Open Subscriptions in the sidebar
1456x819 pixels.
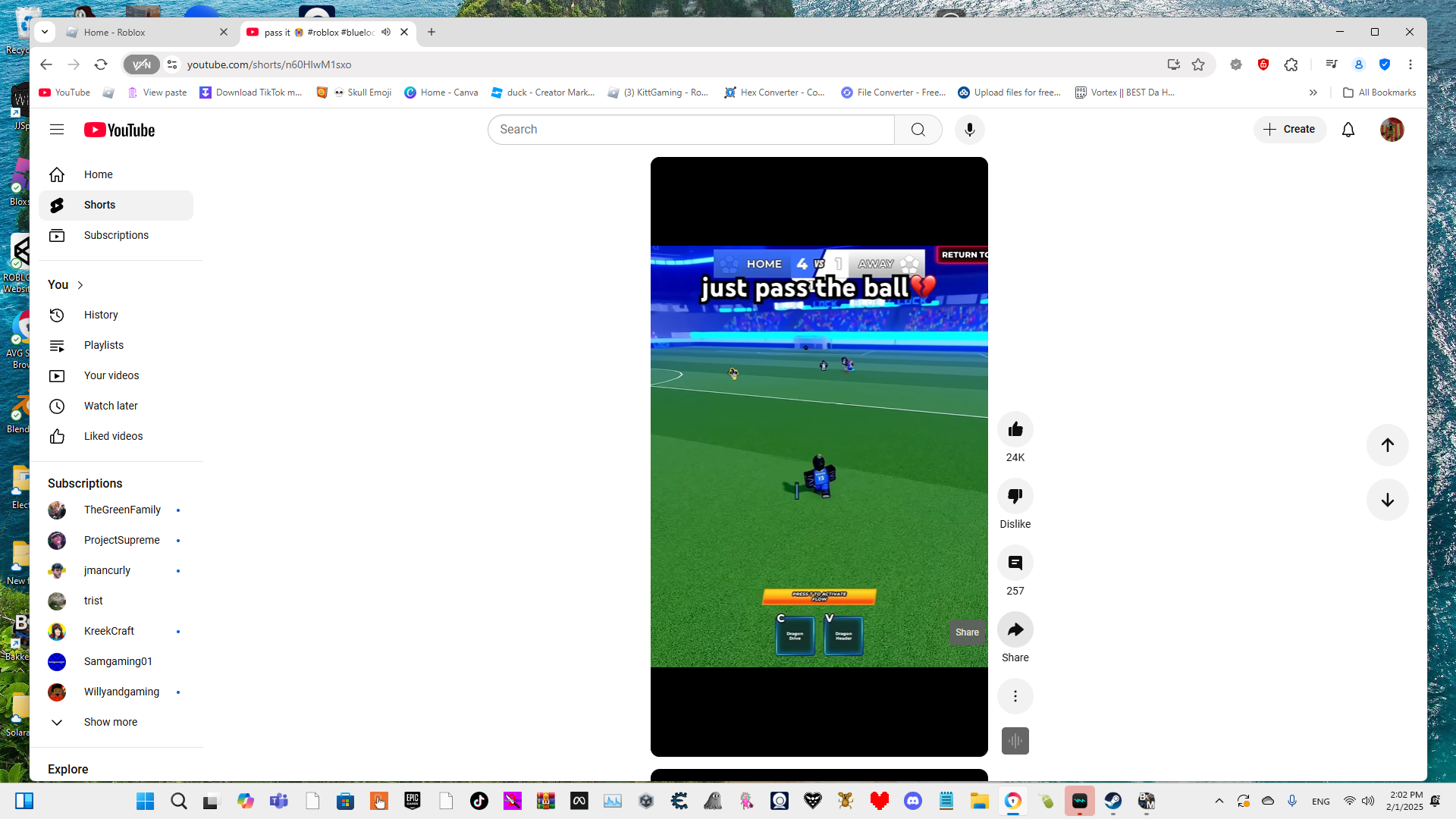[x=116, y=235]
